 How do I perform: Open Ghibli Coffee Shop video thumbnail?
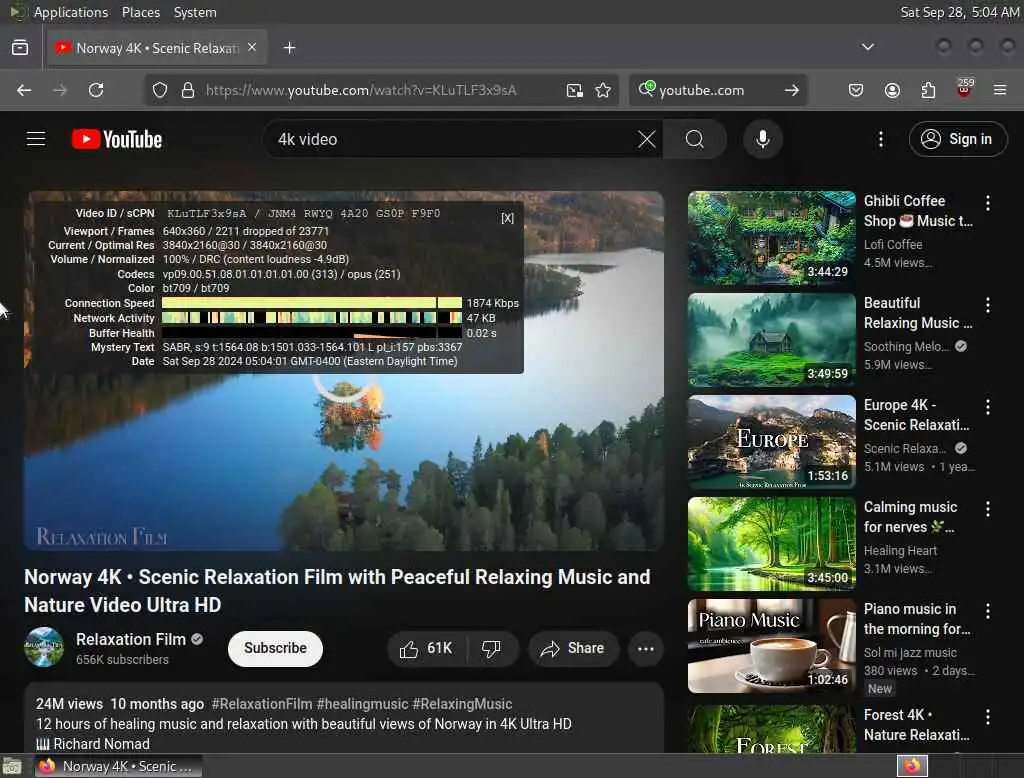point(771,238)
